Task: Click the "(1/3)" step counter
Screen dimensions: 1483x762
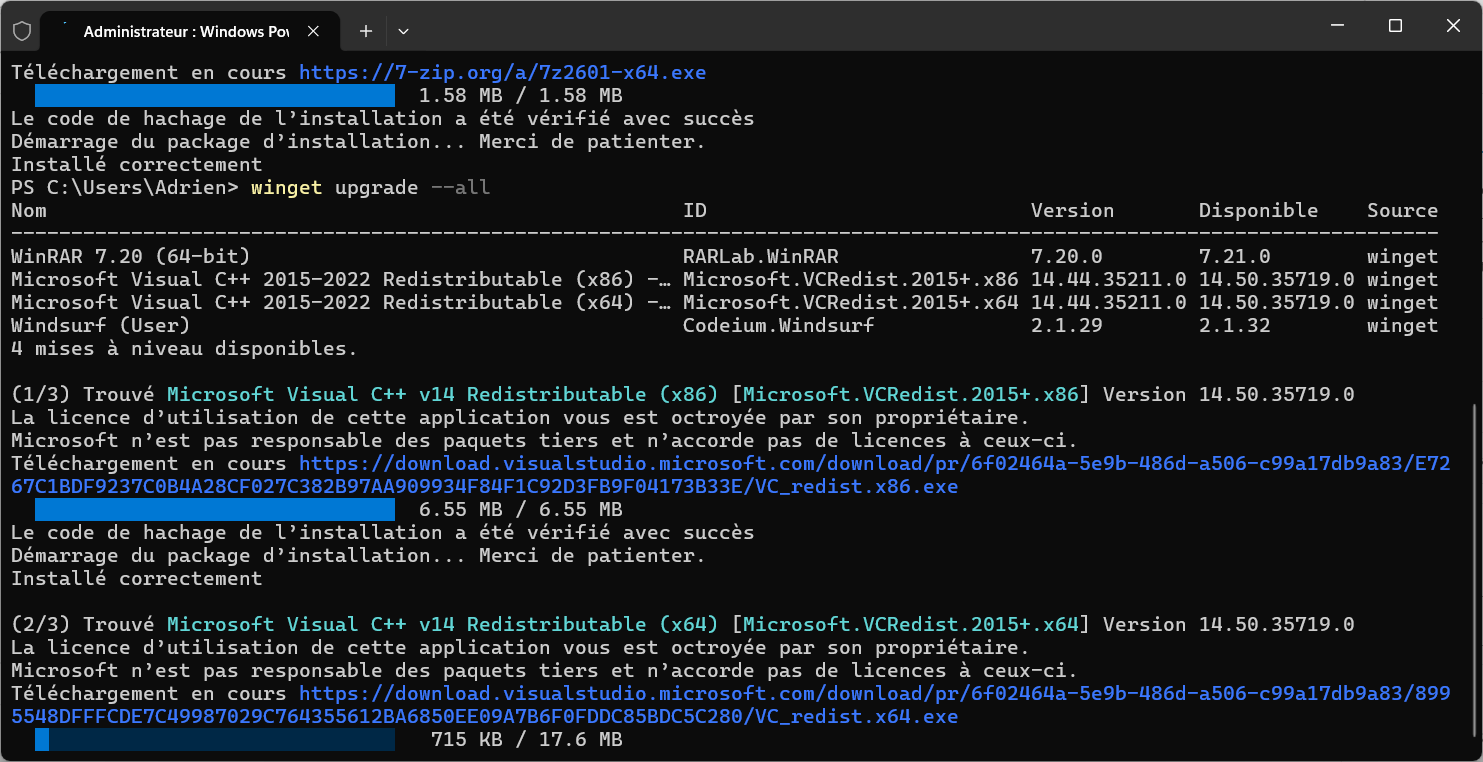Action: (x=41, y=395)
